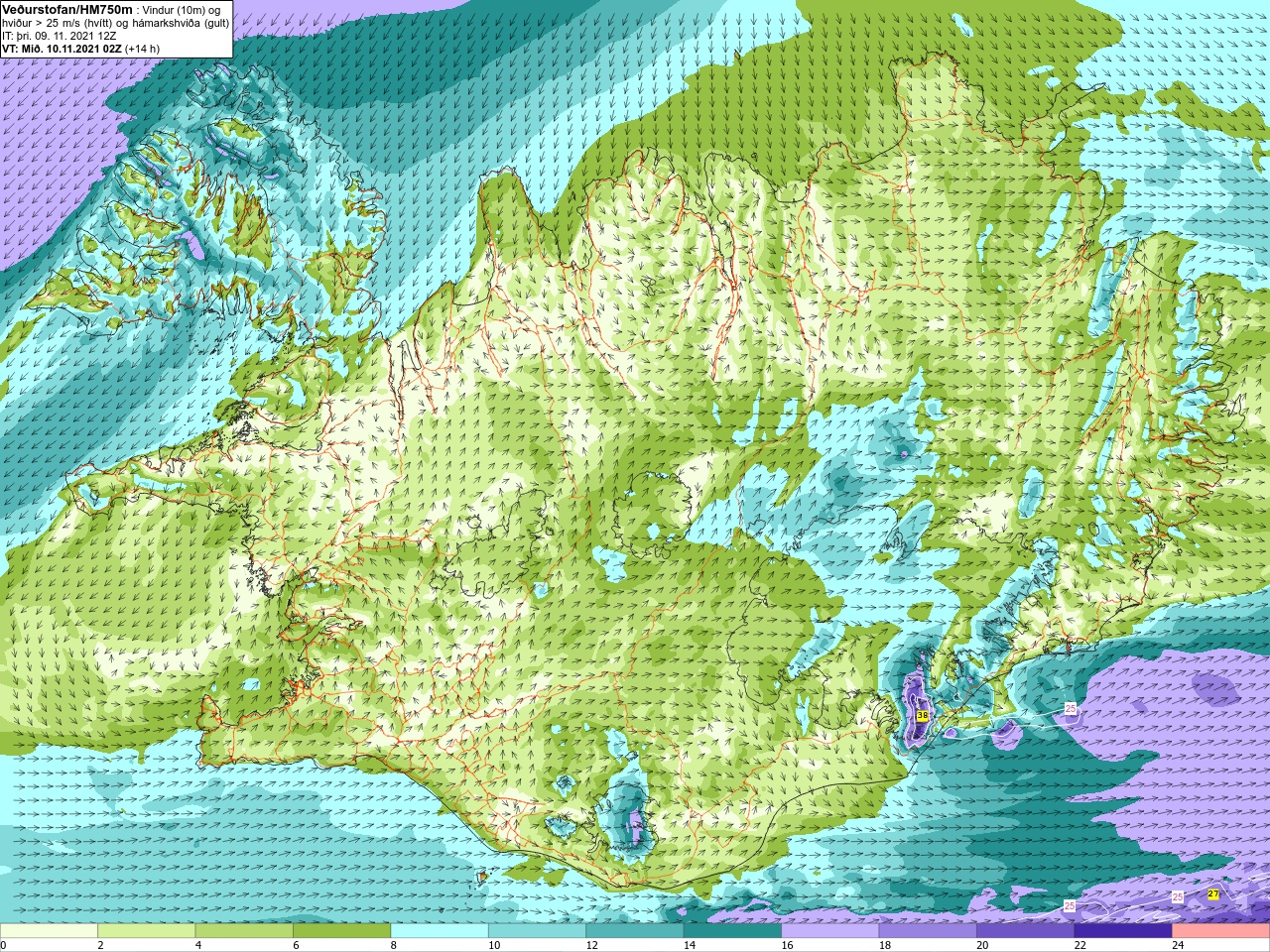Click the light cyan 8–10 m/s legend swatch
This screenshot has height=952, width=1270.
440,931
